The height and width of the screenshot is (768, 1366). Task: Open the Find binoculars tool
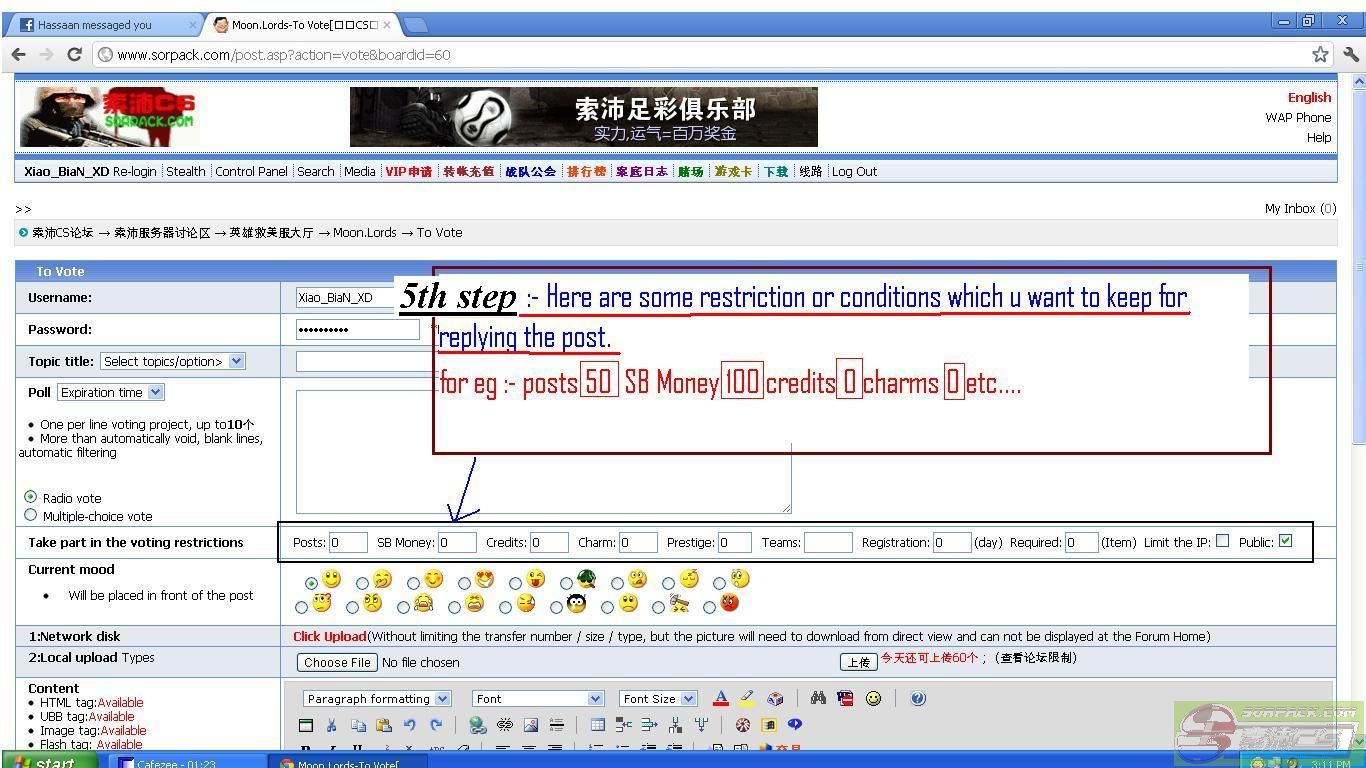[818, 699]
